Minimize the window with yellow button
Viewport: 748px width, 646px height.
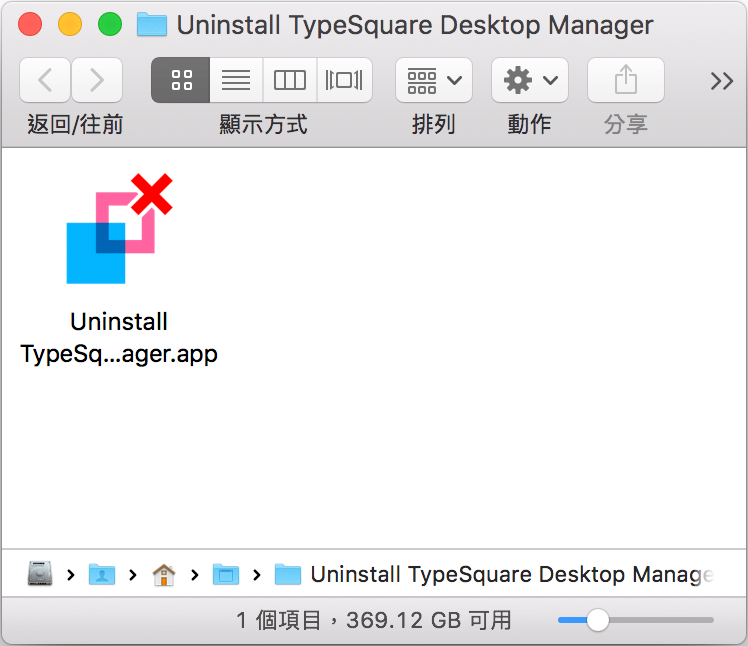tap(70, 24)
